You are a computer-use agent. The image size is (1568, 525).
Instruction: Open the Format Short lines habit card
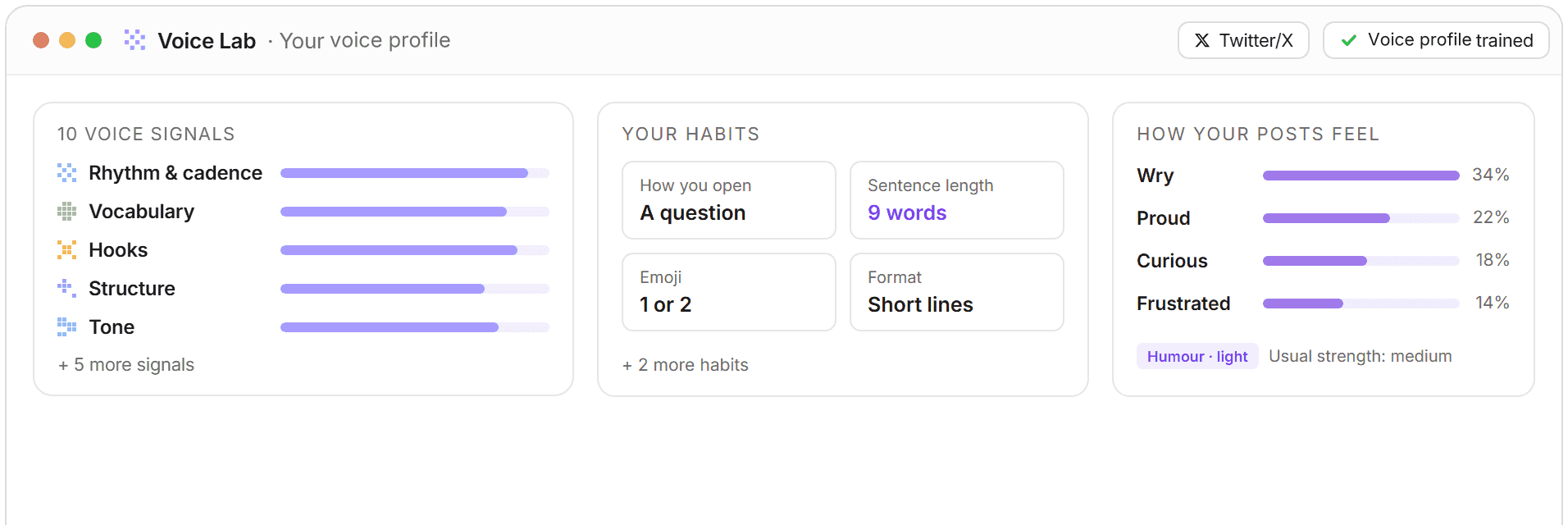coord(957,292)
